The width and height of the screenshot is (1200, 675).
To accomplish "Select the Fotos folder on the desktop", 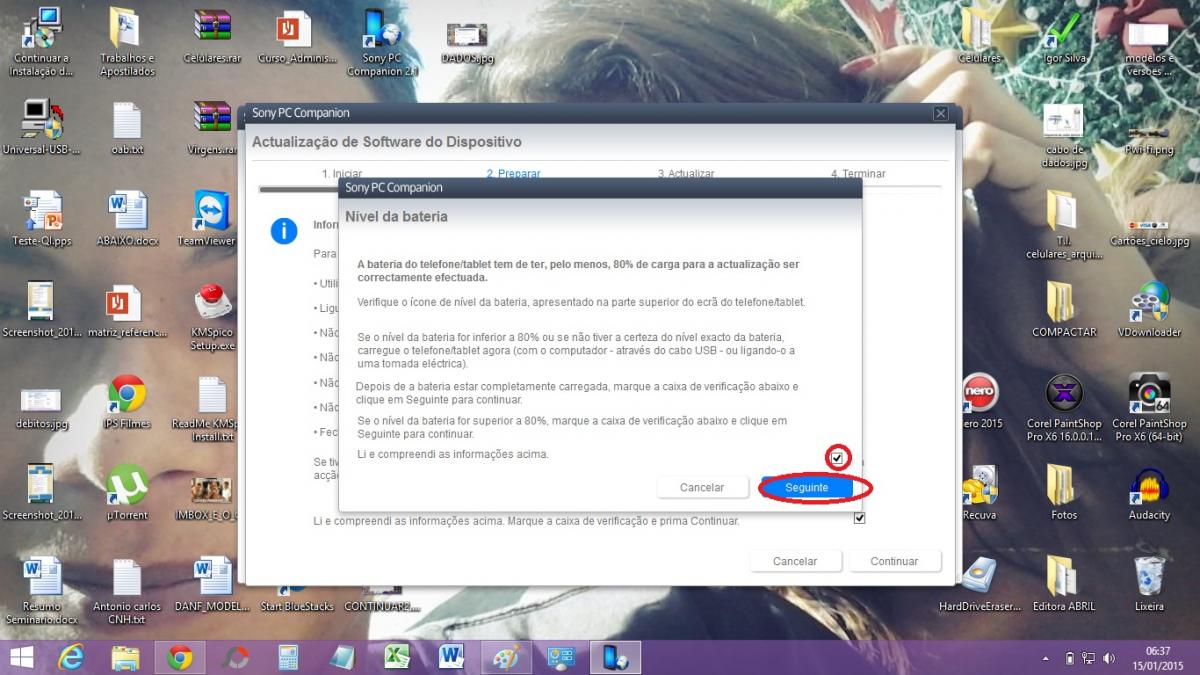I will coord(1064,492).
